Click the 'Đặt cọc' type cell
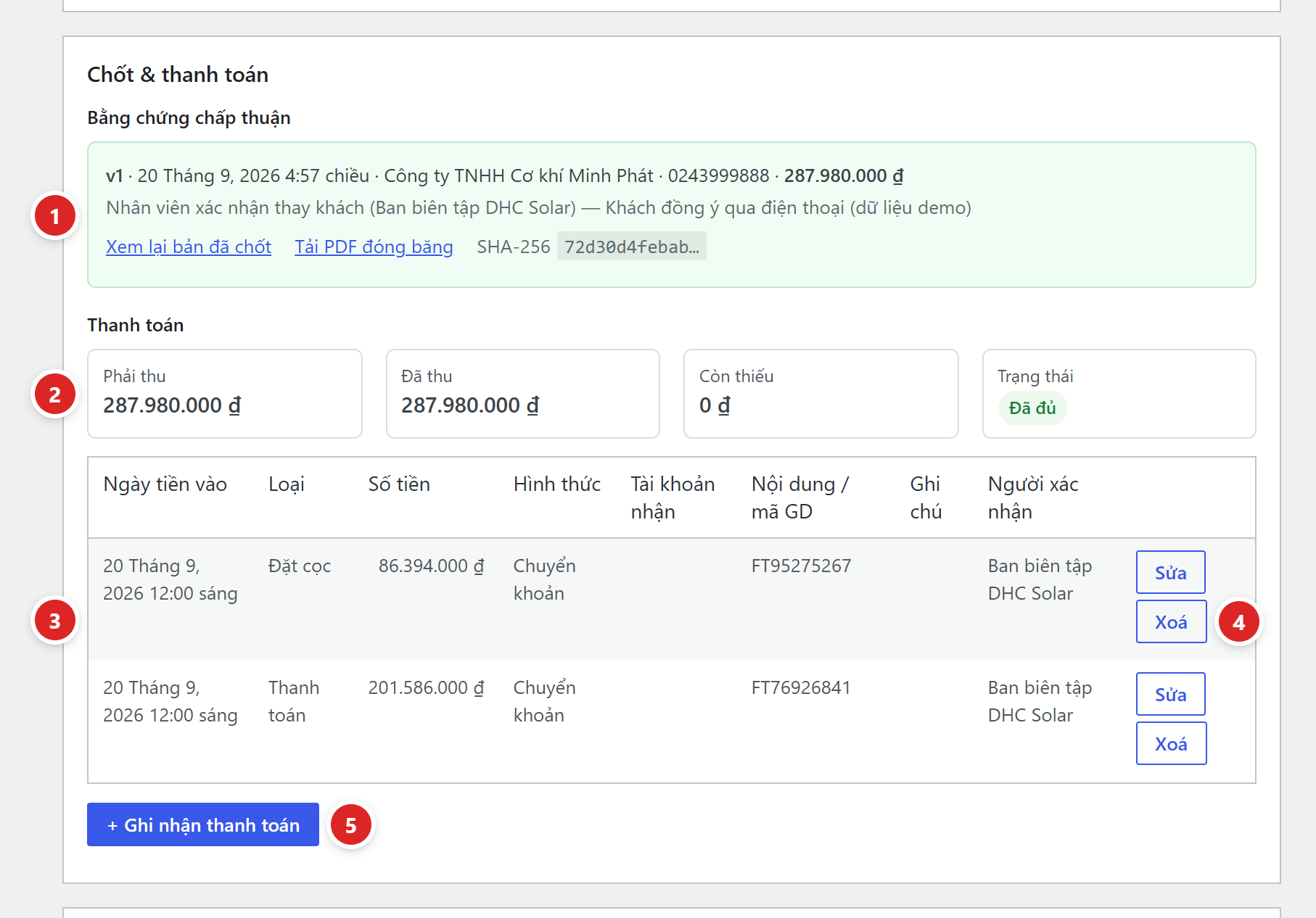Screen dimensions: 1316x918 pos(300,566)
